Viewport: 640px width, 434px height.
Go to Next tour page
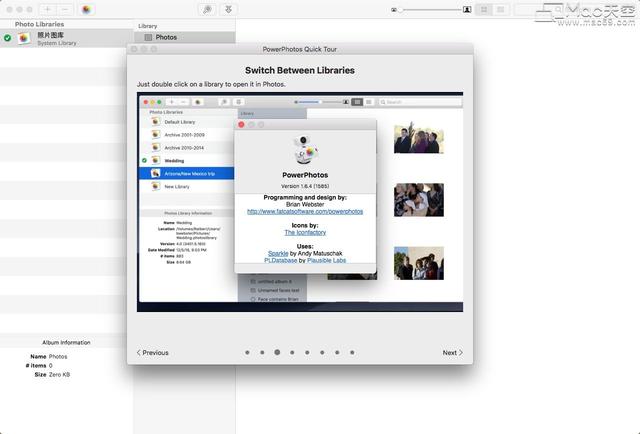[x=453, y=352]
